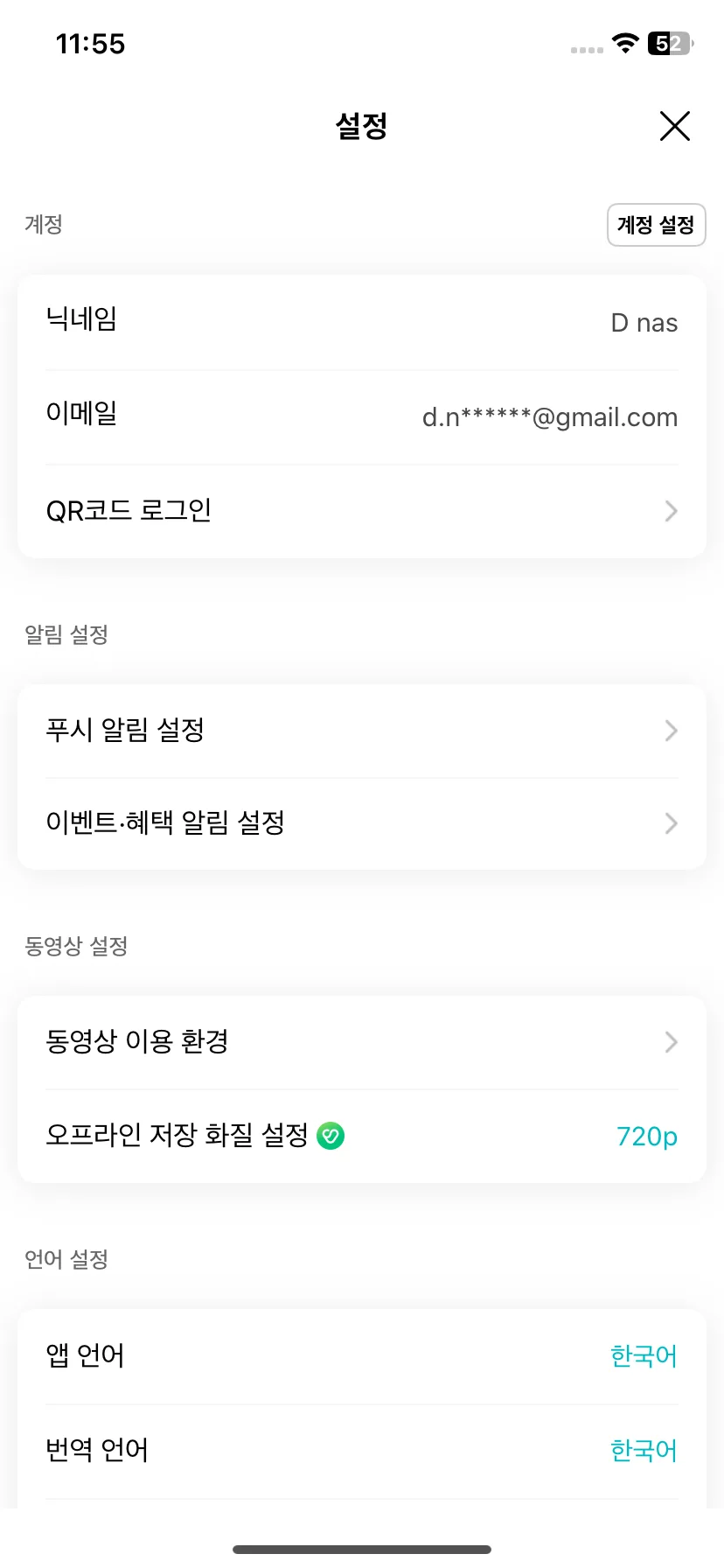The width and height of the screenshot is (724, 1568).
Task: Open the 동영상 이용 환경 chevron arrow
Action: tap(671, 1042)
